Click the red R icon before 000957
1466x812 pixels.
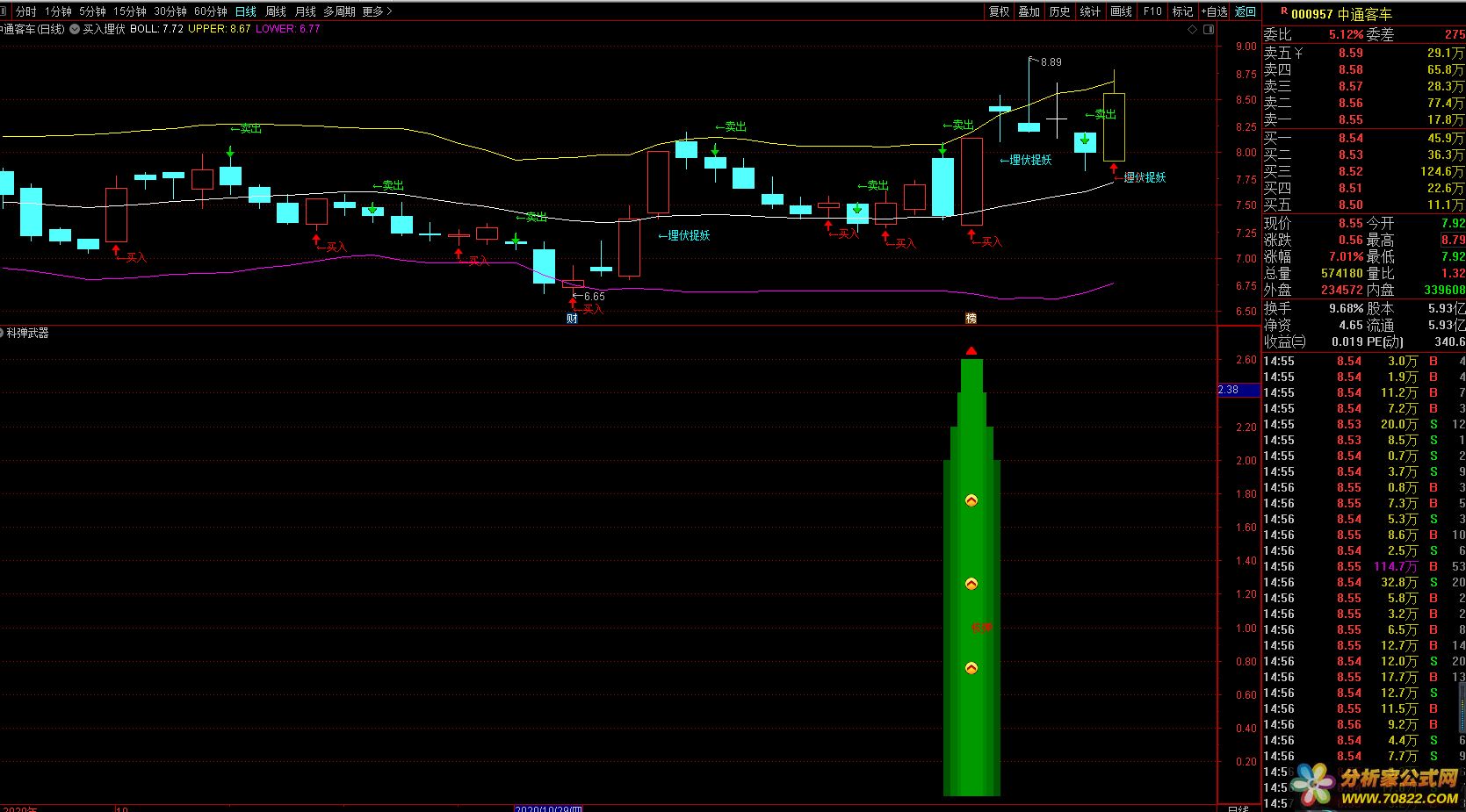tap(1284, 11)
